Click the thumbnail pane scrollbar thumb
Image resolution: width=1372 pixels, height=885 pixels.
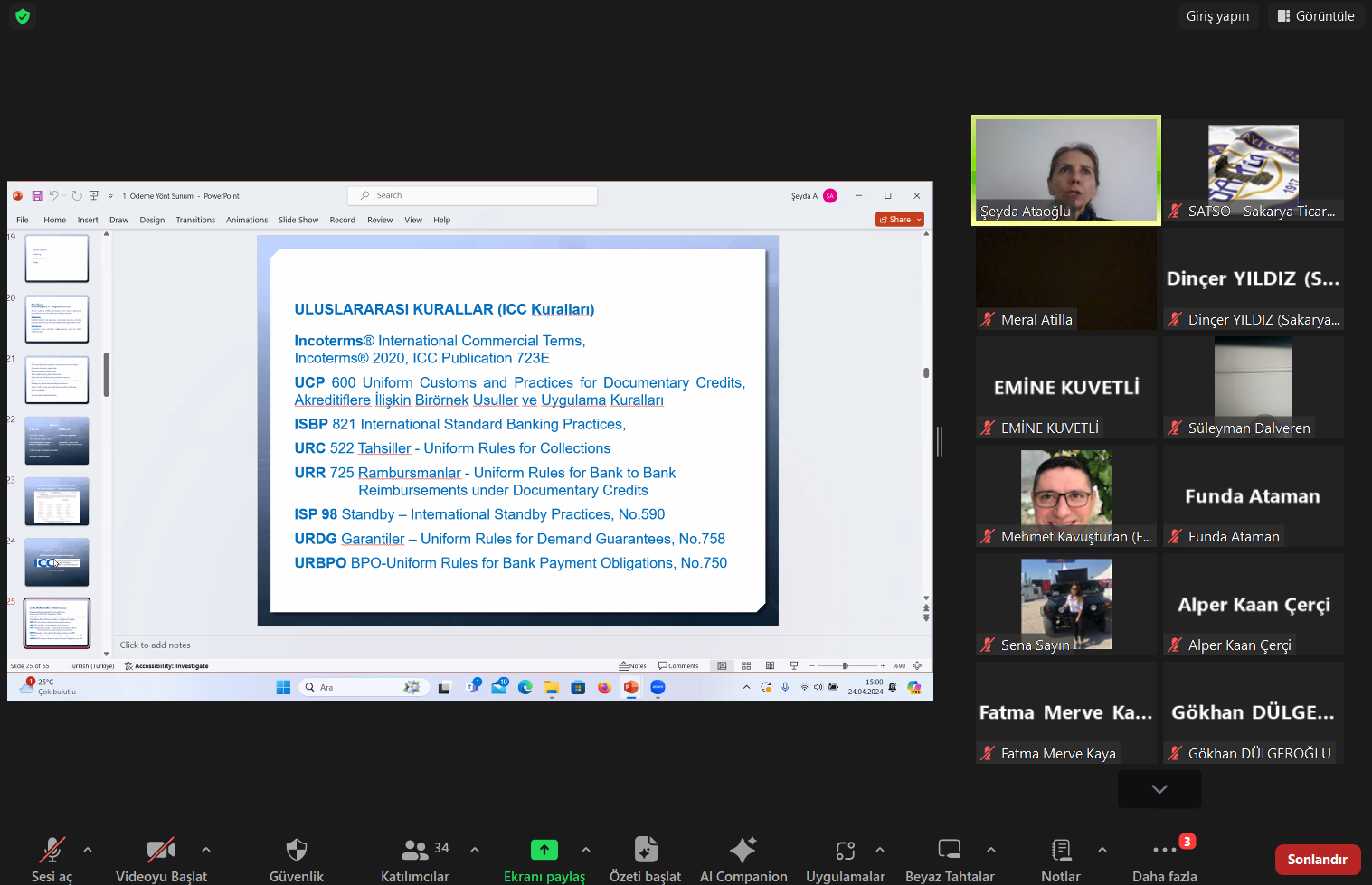pos(106,374)
